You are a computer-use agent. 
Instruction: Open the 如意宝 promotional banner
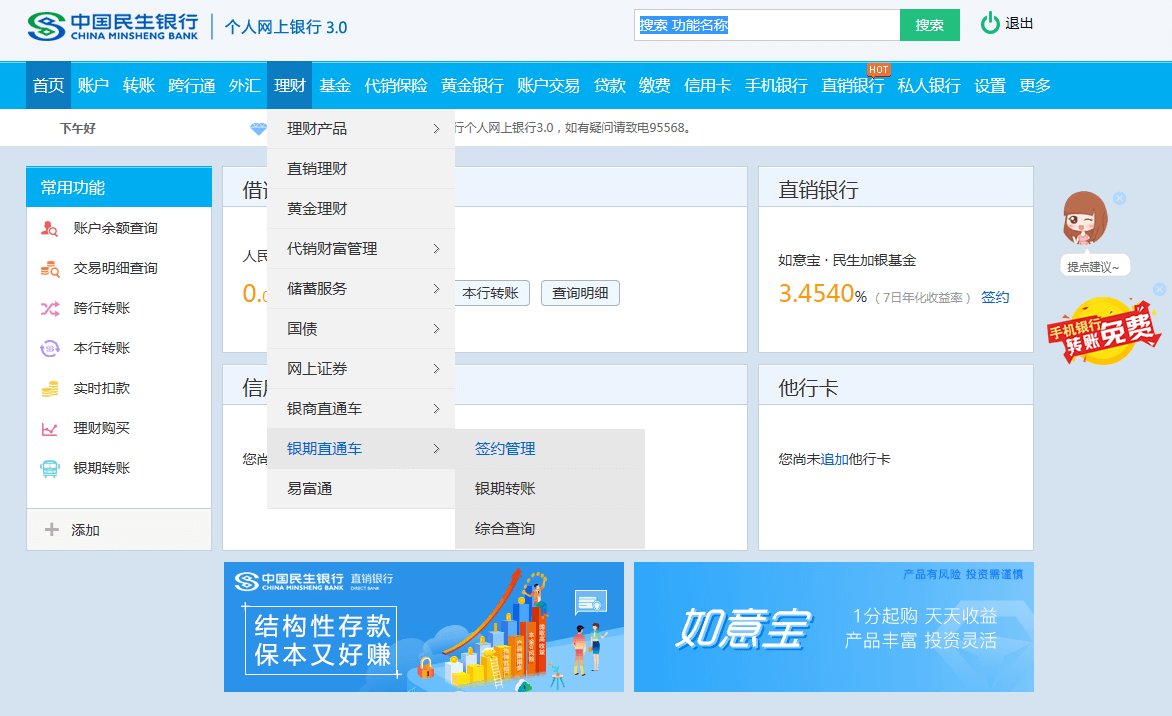click(x=834, y=627)
